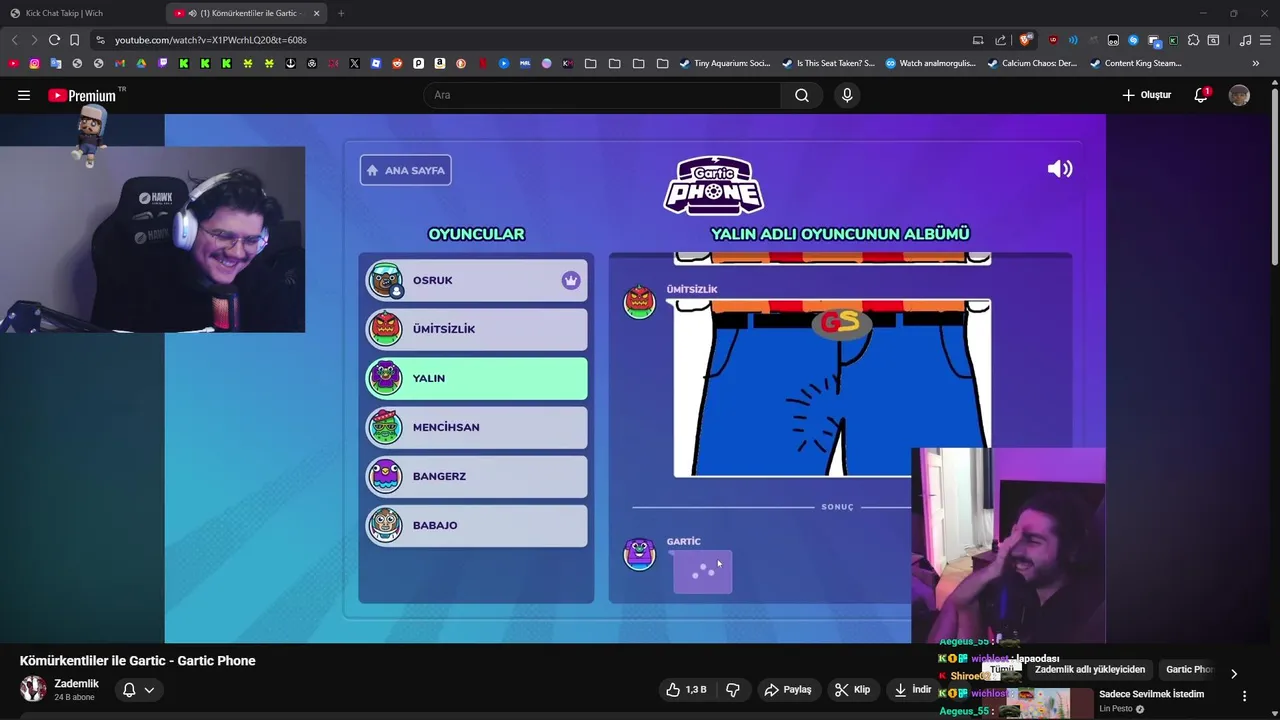Viewport: 1280px width, 720px height.
Task: Select player BANGERZ in the list
Action: pos(476,476)
